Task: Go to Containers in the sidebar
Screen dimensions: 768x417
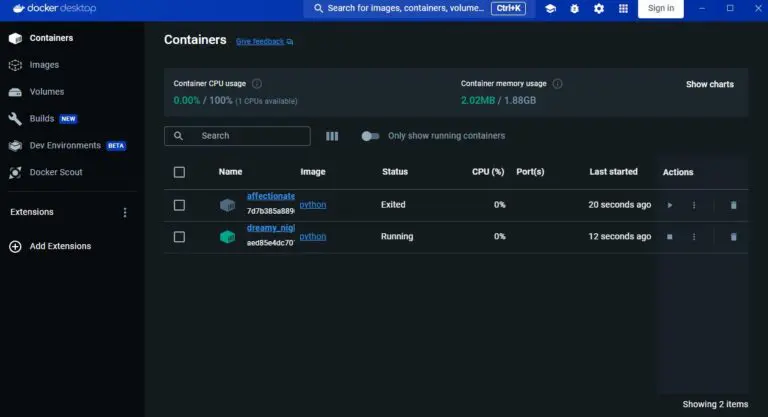Action: [x=51, y=38]
